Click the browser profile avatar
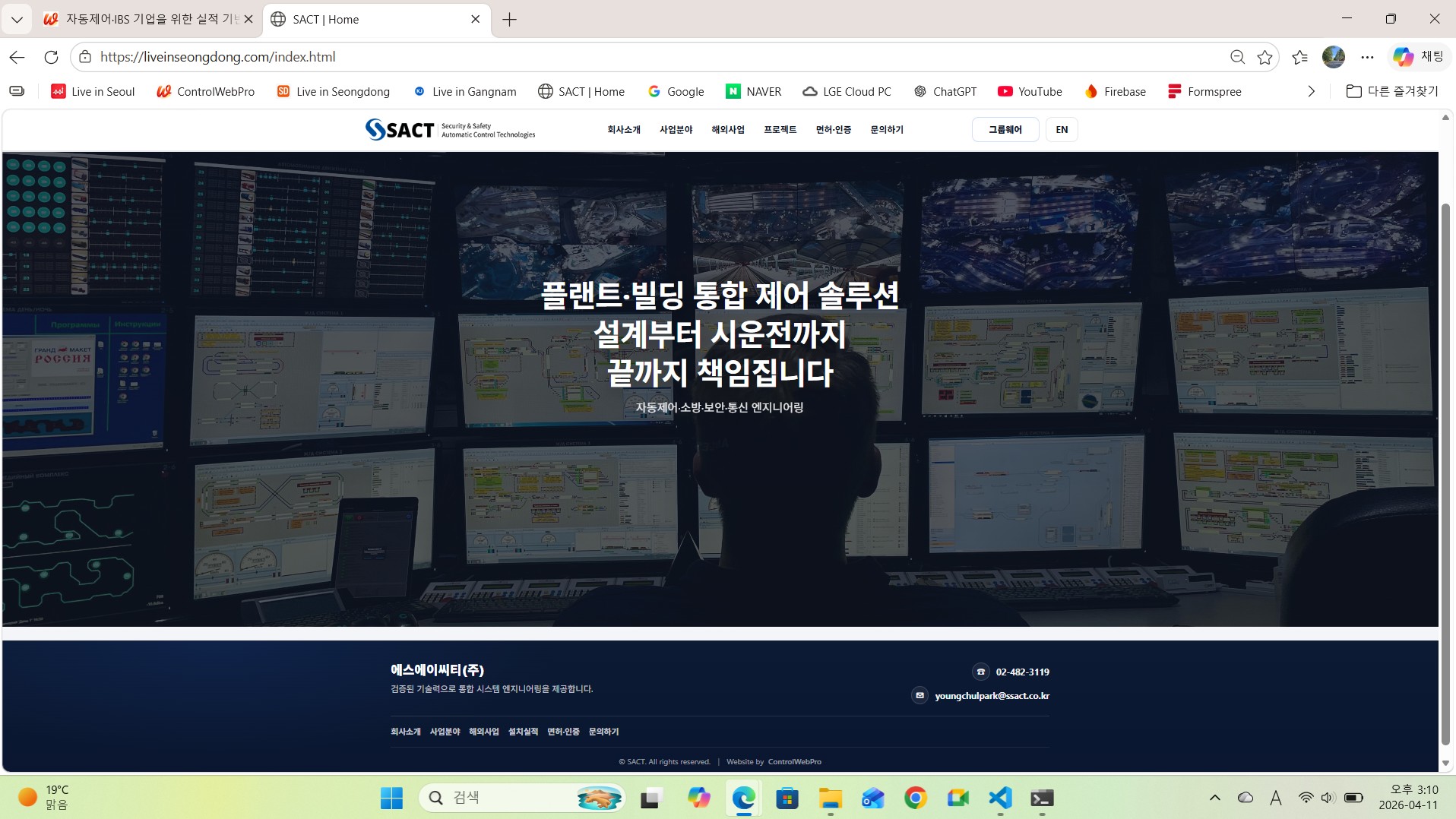Screen dimensions: 1456x819 point(1334,57)
